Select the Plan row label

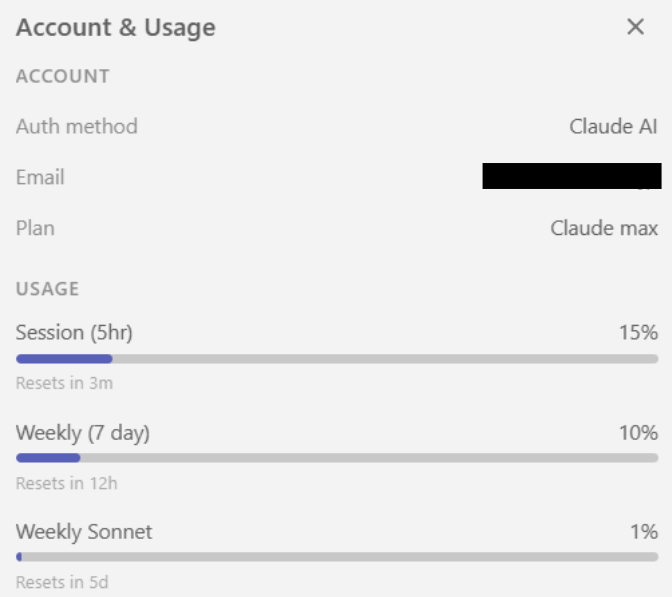[x=35, y=228]
